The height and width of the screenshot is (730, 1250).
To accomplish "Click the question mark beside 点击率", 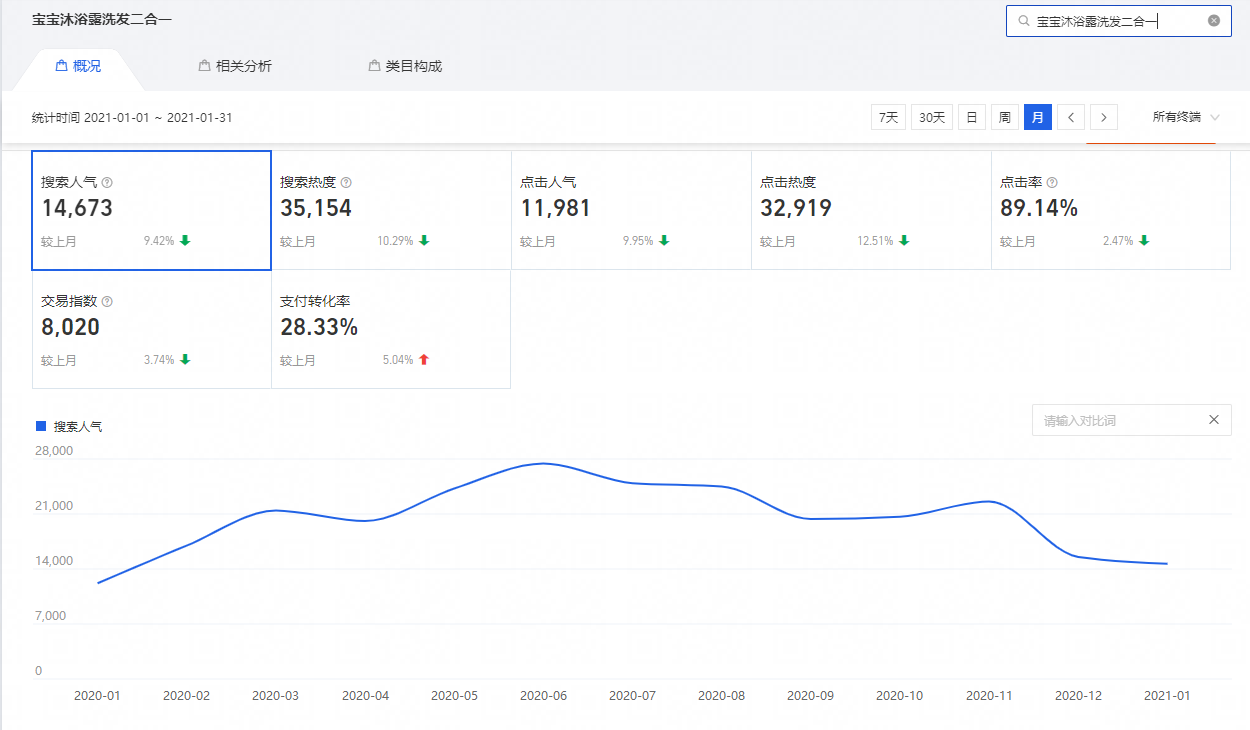I will (x=1052, y=183).
